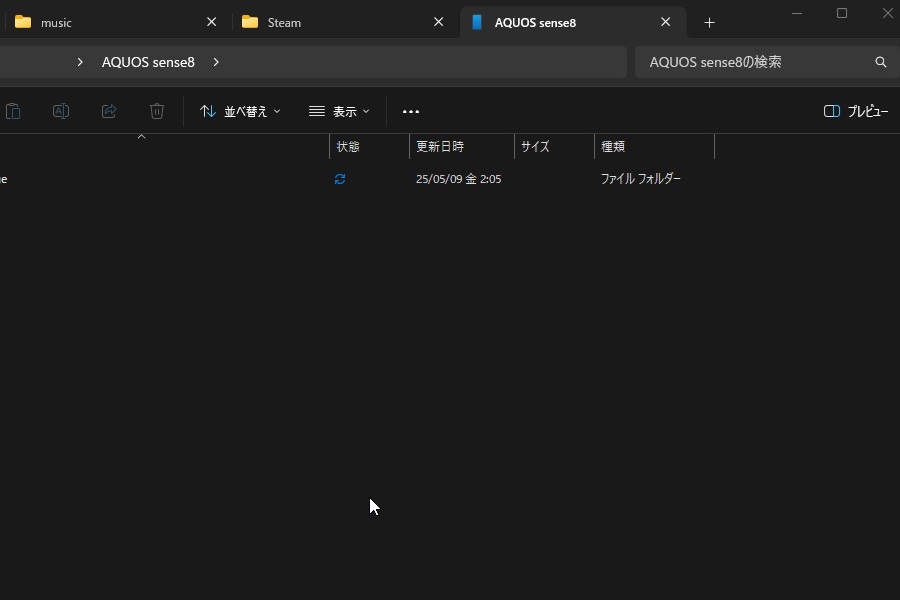Focus the AQUOS sense8の検索 search box
900x600 pixels.
pyautogui.click(x=767, y=62)
